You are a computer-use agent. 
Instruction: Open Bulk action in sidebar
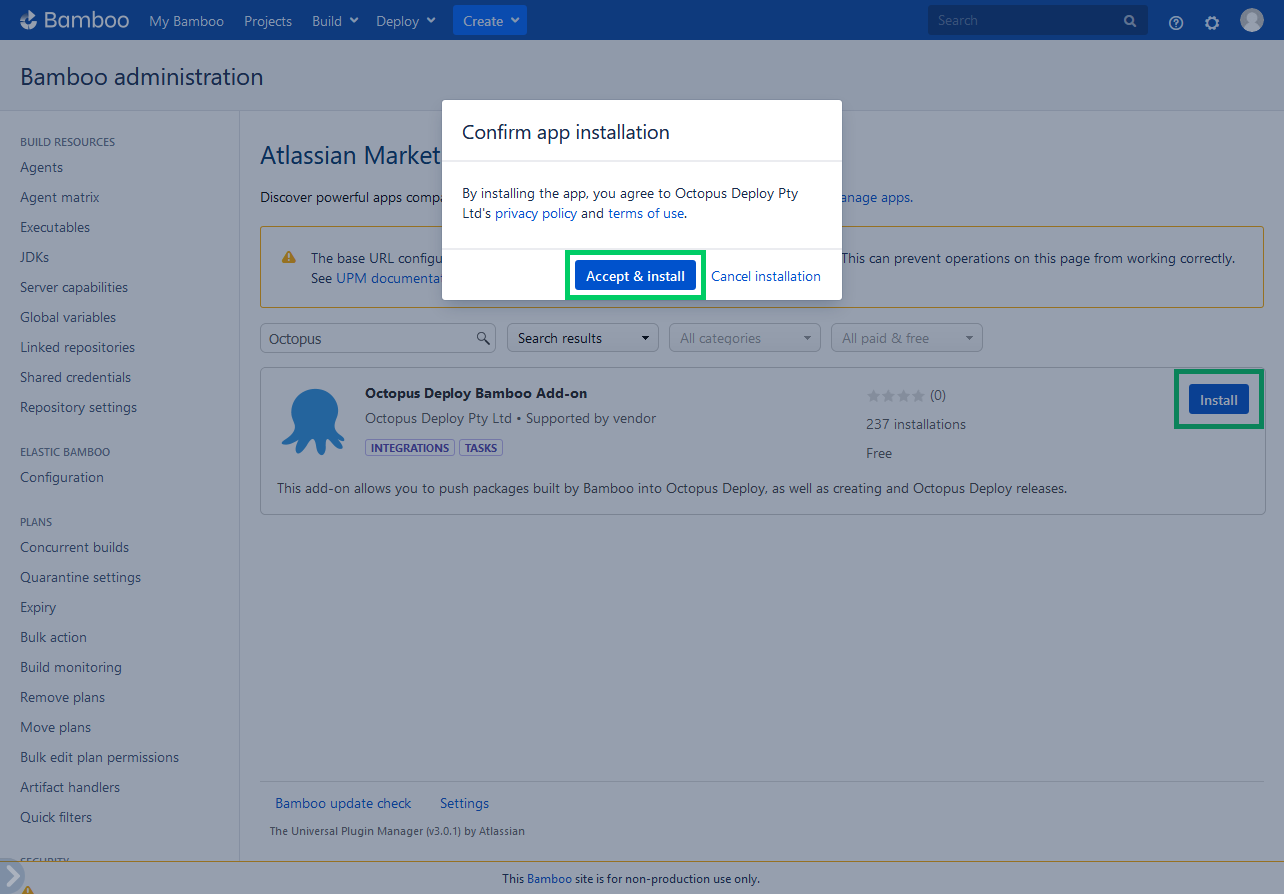[53, 637]
